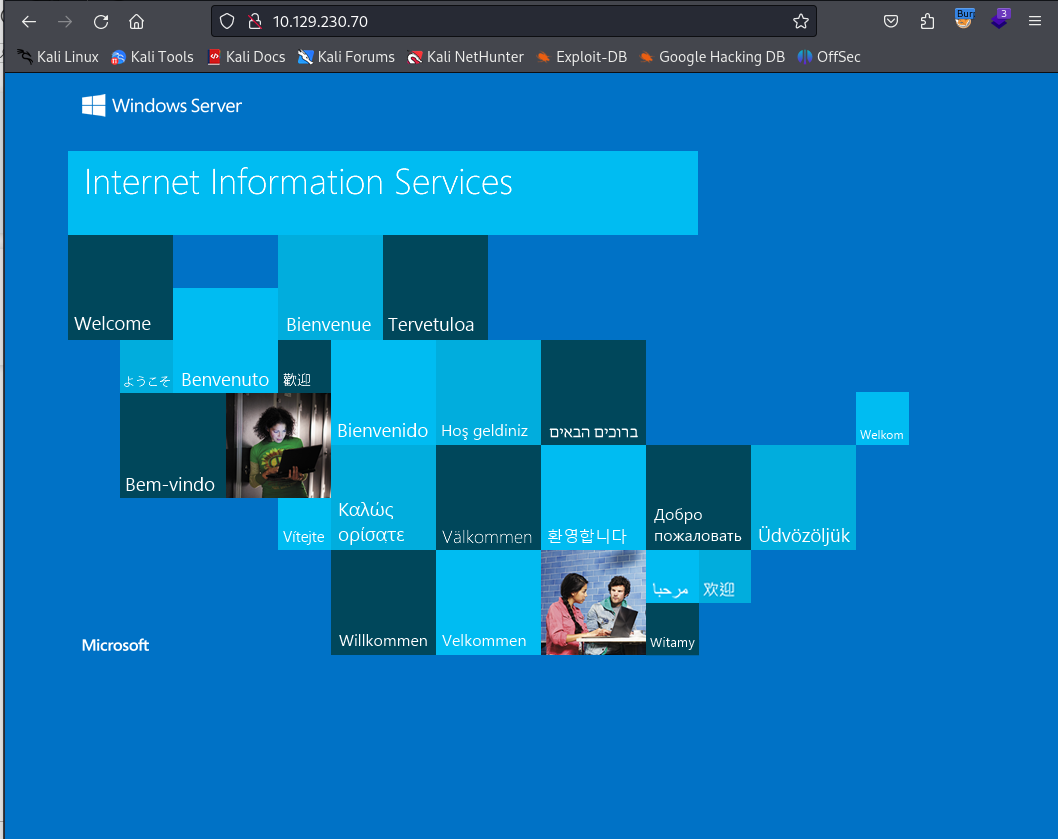Click the Bem-vindo tile
1058x839 pixels.
173,445
